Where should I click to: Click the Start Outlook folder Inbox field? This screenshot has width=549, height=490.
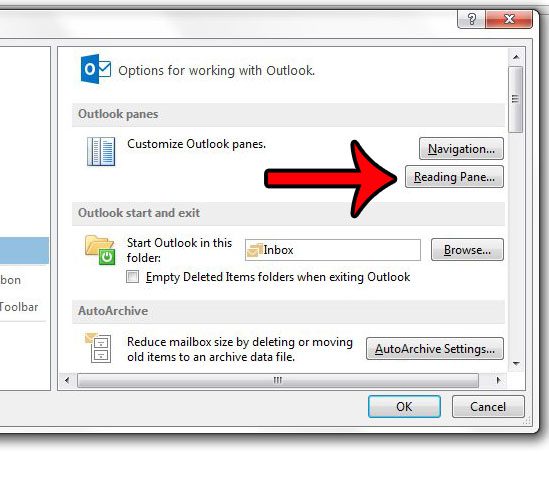click(x=333, y=250)
